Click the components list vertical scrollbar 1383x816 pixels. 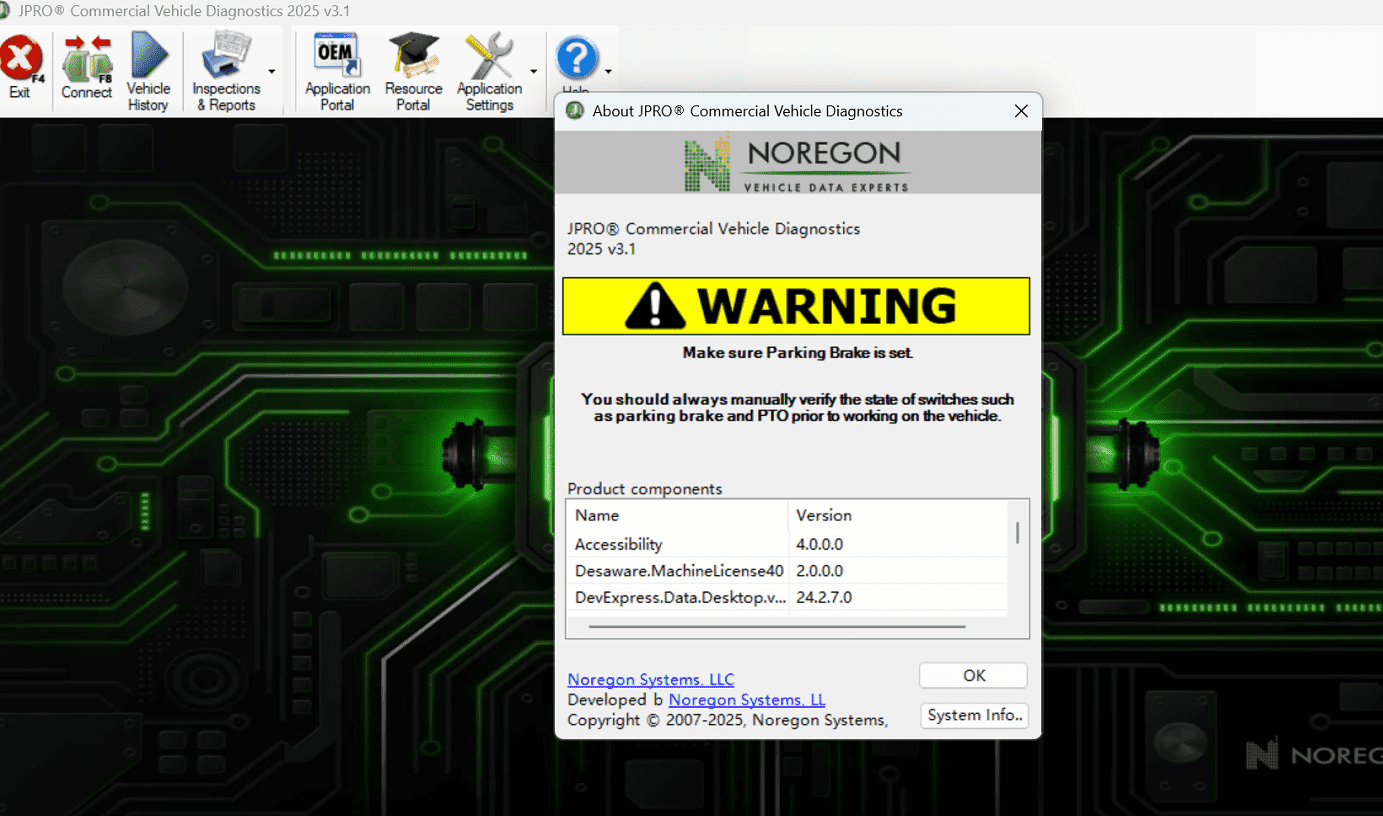pos(1018,533)
